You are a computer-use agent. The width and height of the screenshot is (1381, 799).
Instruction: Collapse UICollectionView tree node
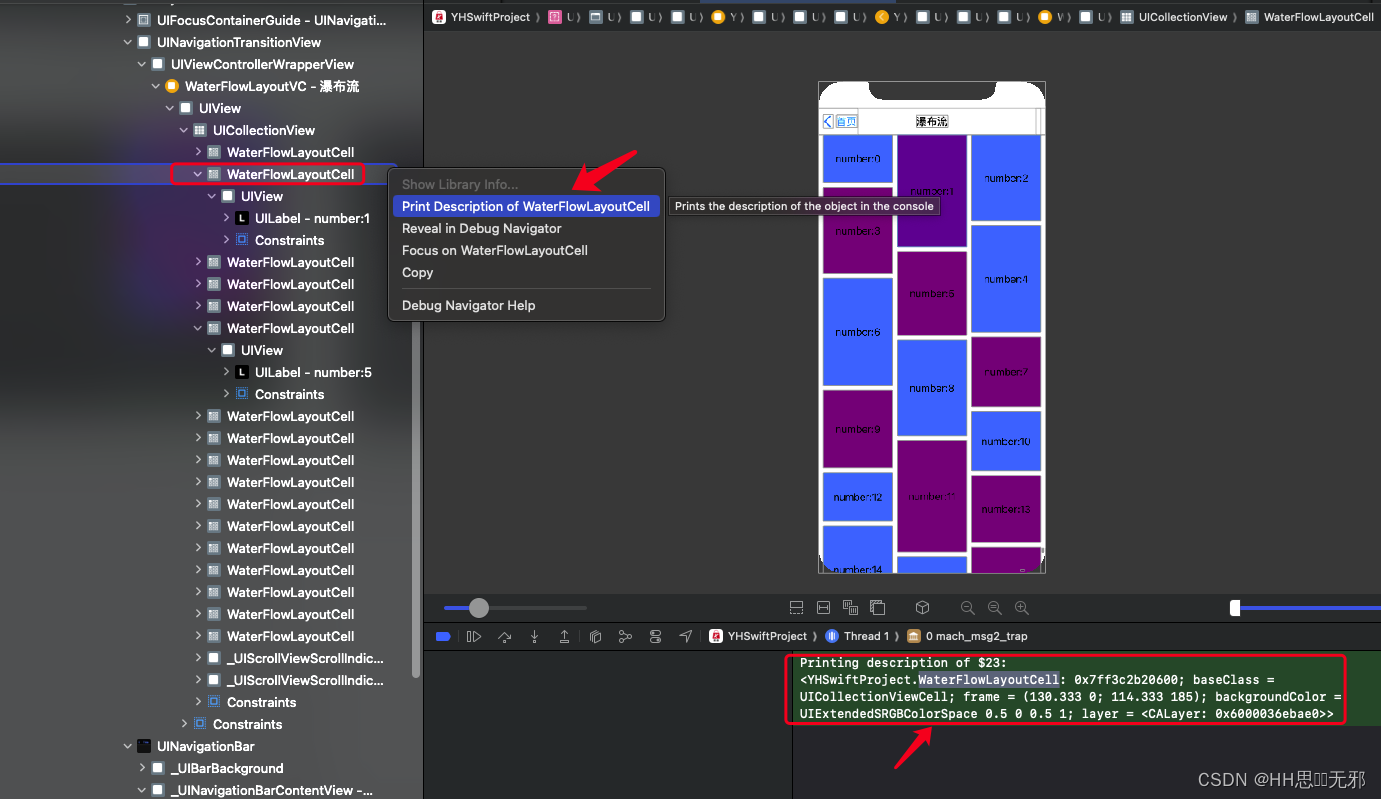click(x=184, y=130)
